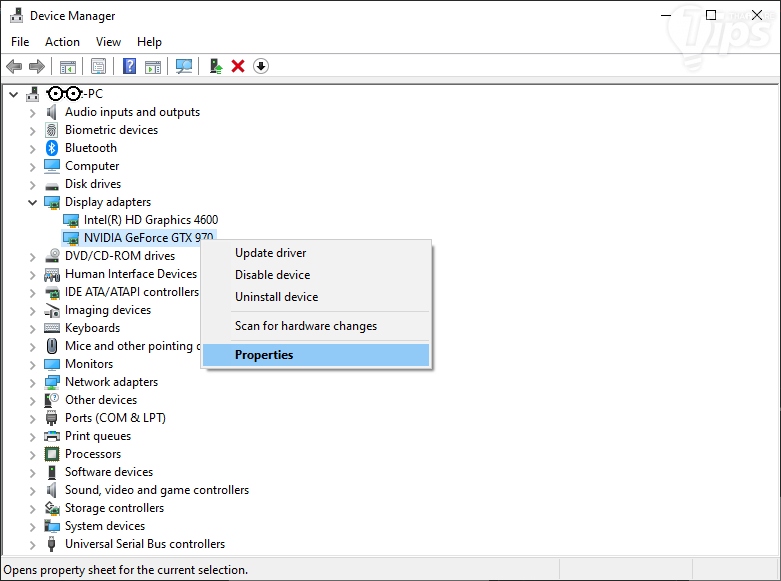Screen dimensions: 781x581
Task: Open the blue Help question mark icon
Action: pos(130,66)
